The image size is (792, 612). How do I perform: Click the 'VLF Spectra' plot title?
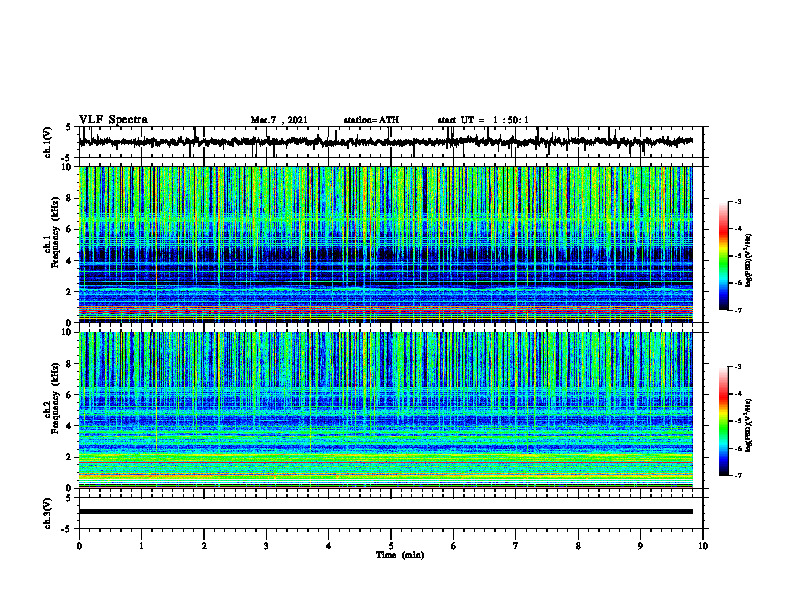tap(113, 120)
